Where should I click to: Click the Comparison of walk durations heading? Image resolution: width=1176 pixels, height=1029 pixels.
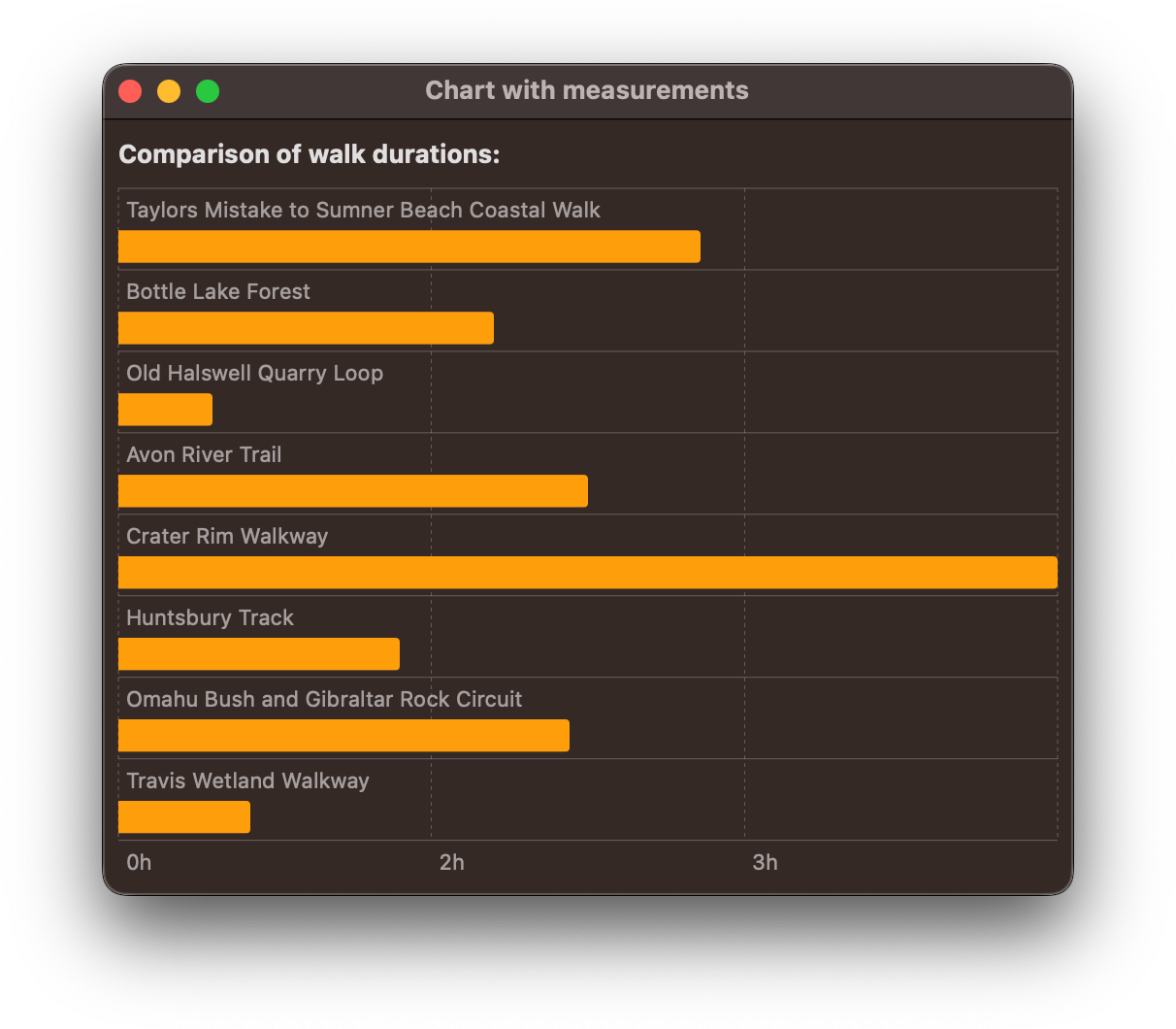pyautogui.click(x=309, y=153)
